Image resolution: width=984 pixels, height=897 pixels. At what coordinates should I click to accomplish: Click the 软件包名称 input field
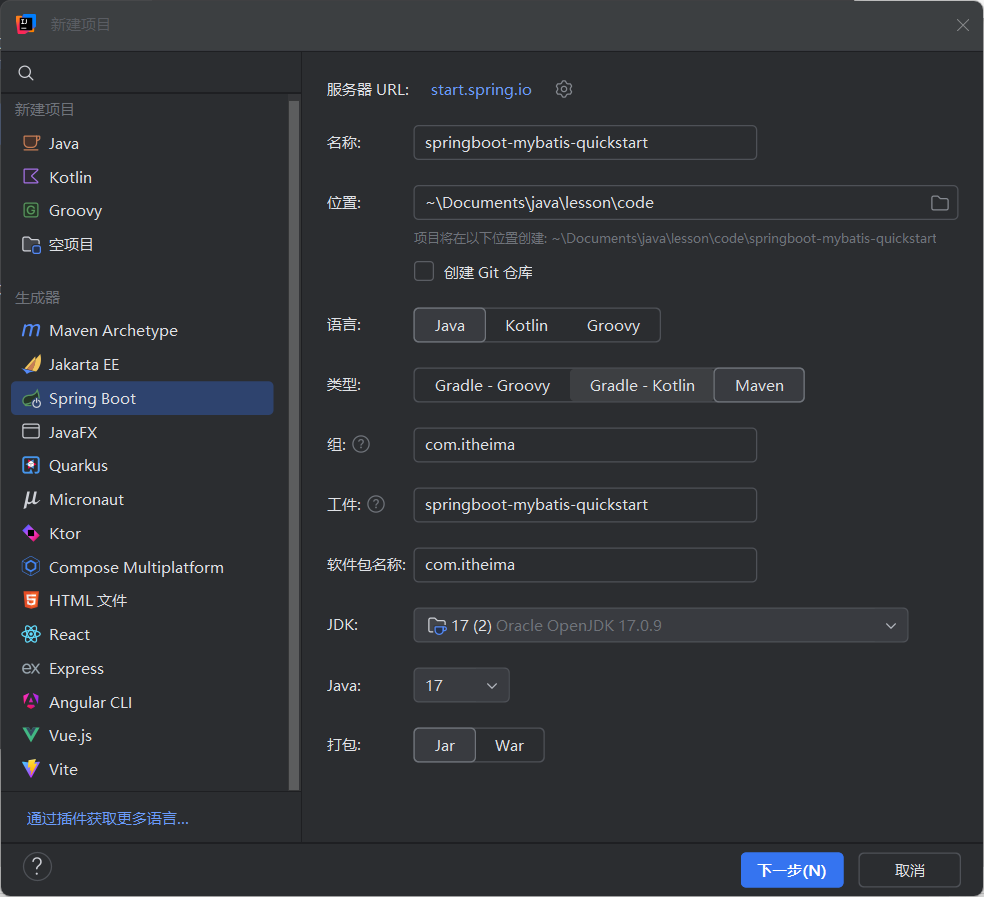click(585, 564)
